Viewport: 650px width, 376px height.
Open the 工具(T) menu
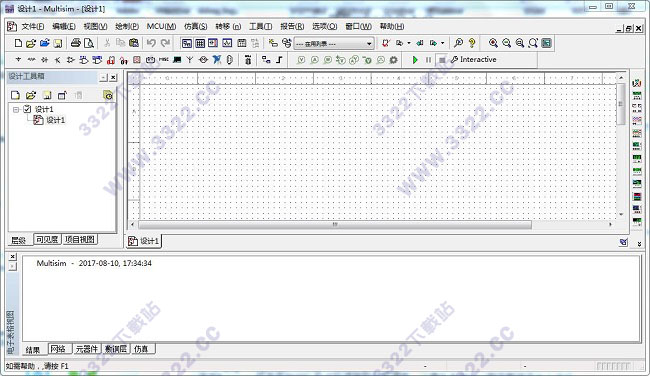click(260, 27)
